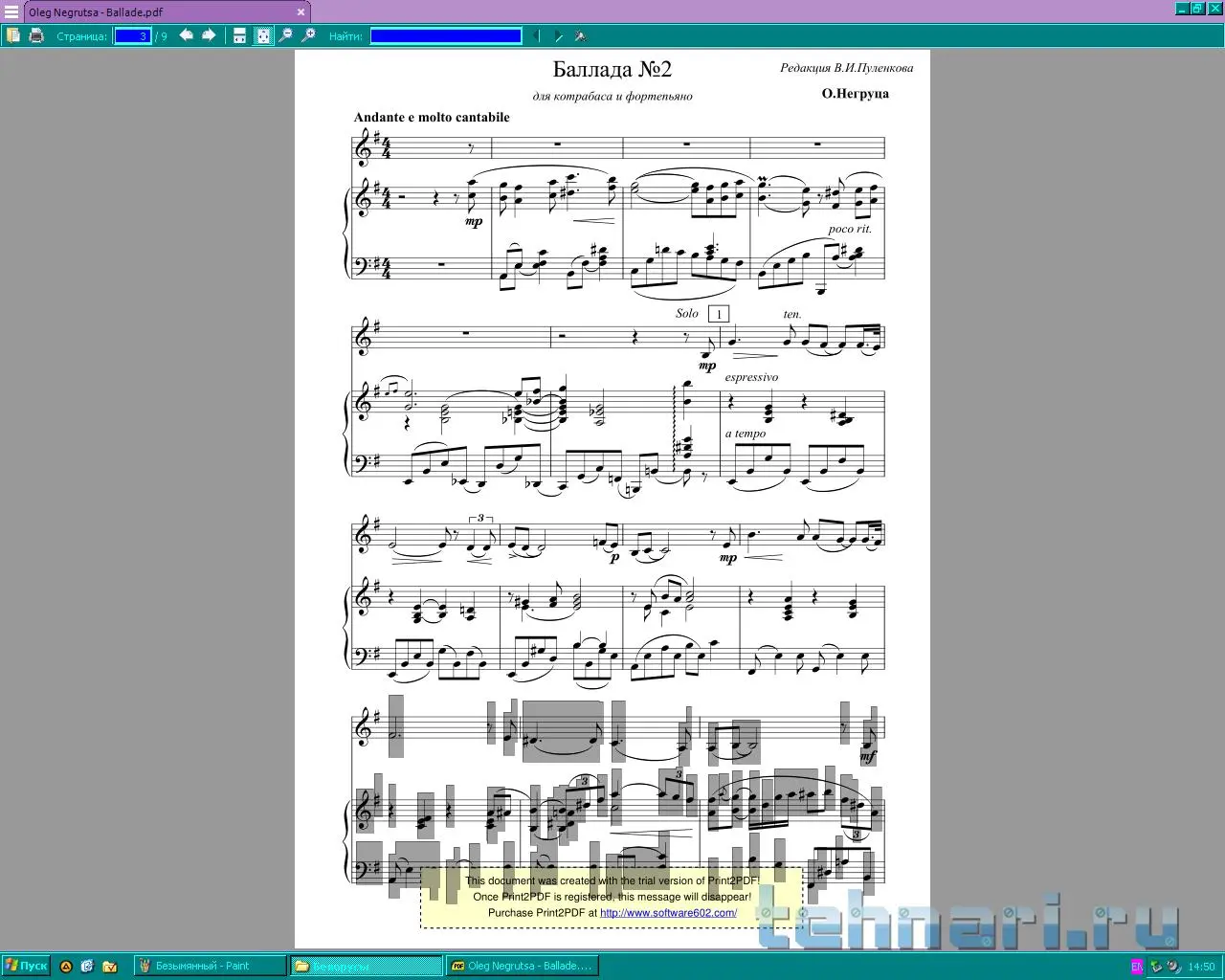Click the first tray icon beside EN indicator
The image size is (1225, 980).
tap(1156, 967)
